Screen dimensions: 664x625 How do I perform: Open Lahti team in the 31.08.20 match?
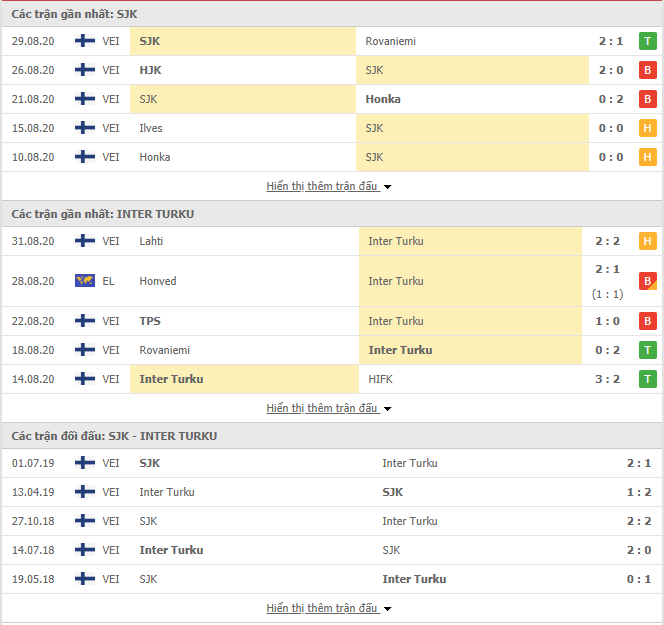coord(151,241)
